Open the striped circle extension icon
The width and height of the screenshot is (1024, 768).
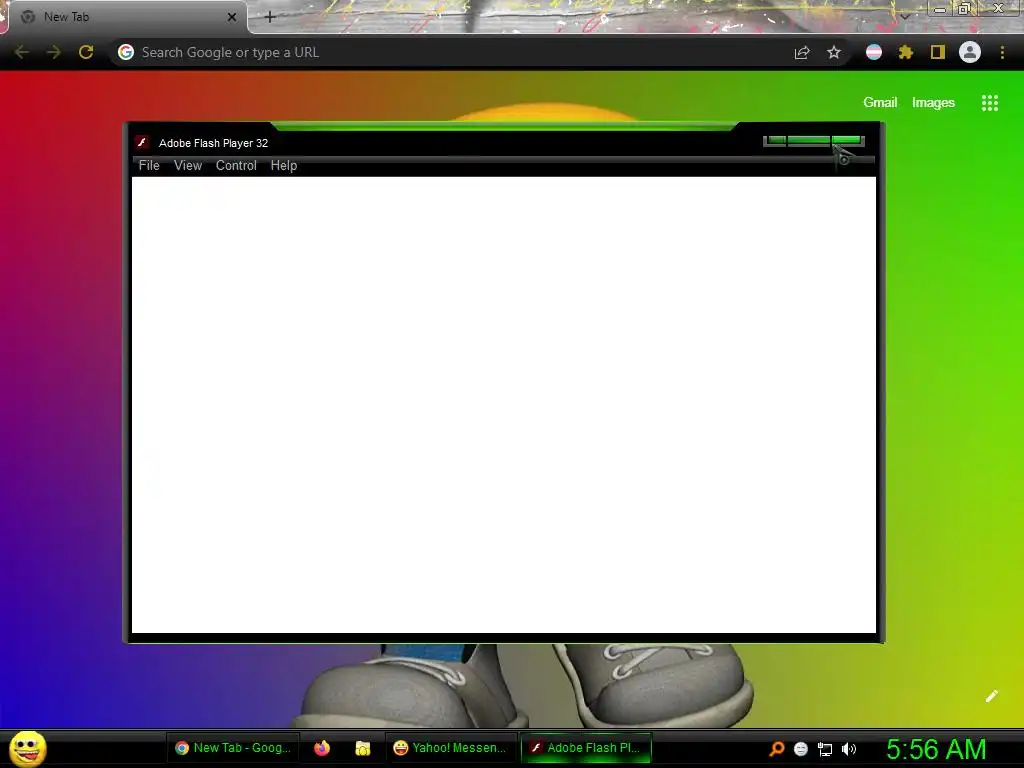pyautogui.click(x=874, y=52)
